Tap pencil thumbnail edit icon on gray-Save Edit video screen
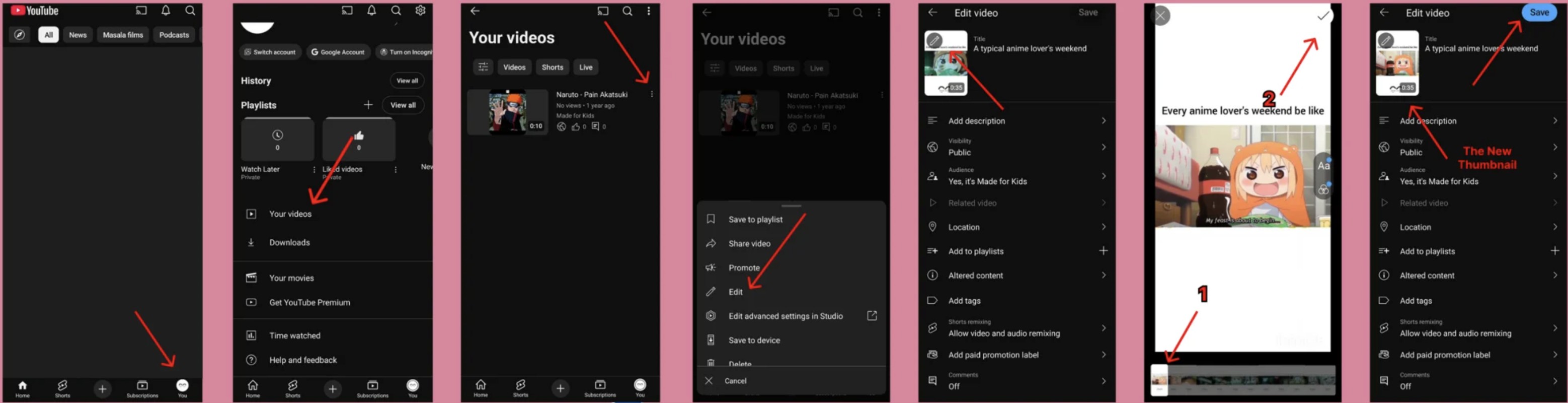This screenshot has width=1568, height=403. tap(934, 41)
